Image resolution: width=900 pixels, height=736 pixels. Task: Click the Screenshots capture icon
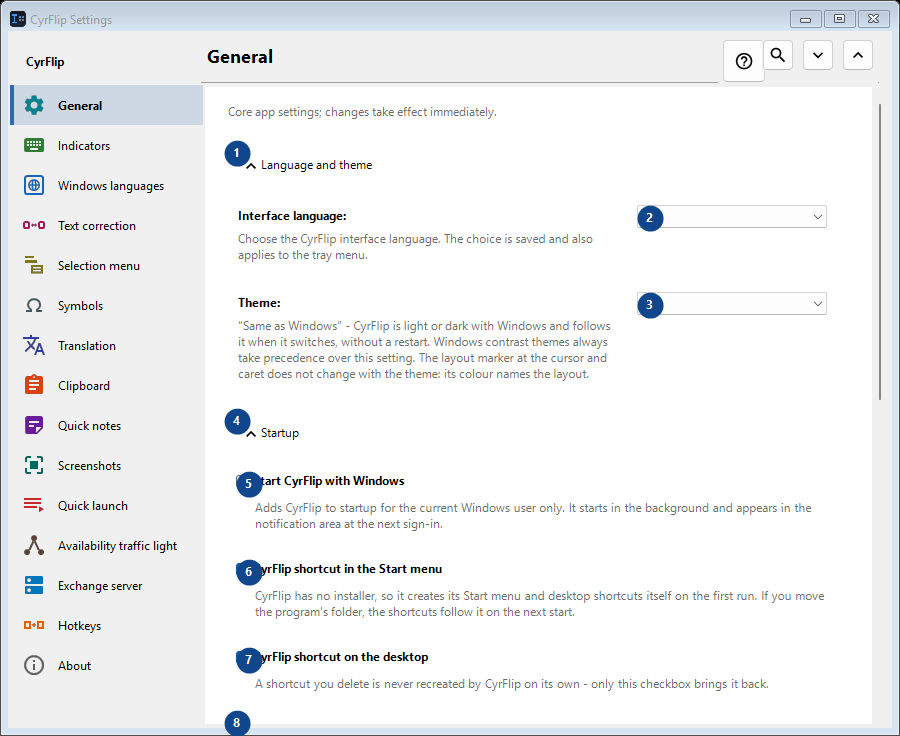pyautogui.click(x=34, y=465)
